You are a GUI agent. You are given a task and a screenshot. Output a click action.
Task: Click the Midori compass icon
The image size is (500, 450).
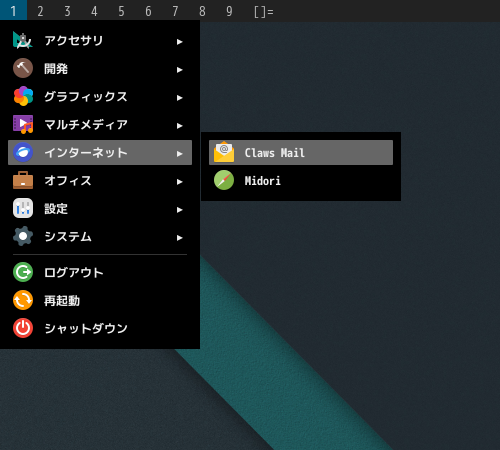(x=224, y=180)
